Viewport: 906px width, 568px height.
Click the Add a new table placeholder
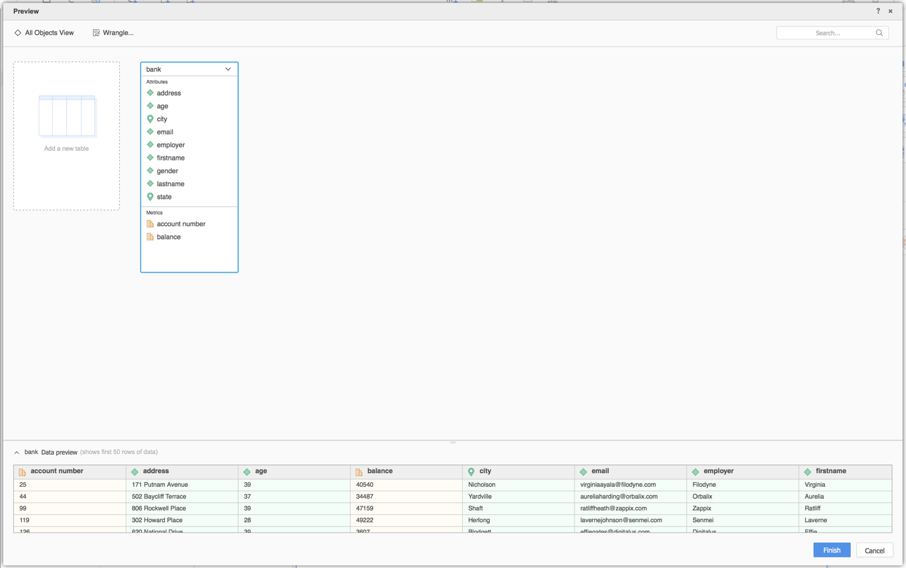(66, 136)
